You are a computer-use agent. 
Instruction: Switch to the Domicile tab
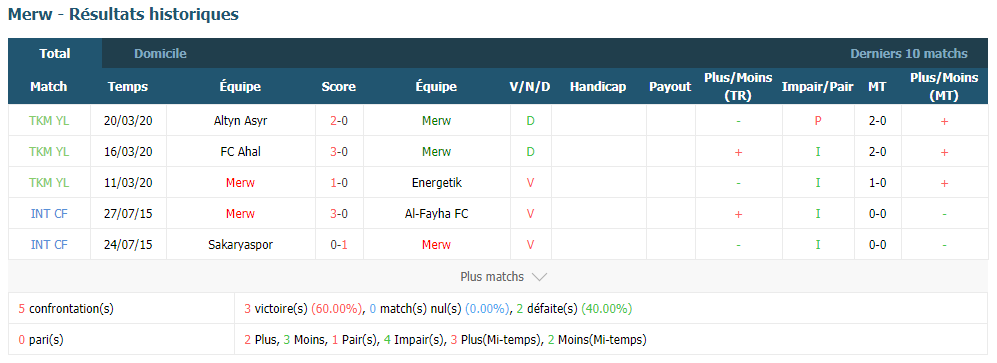pos(160,54)
